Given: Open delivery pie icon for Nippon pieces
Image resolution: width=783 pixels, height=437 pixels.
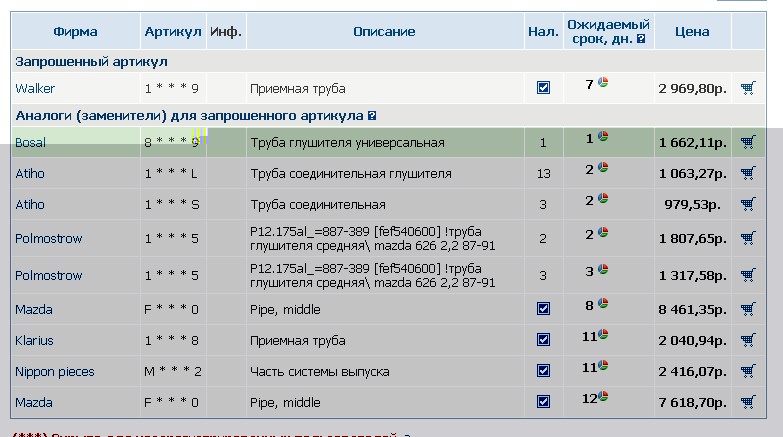Looking at the screenshot, I should (x=603, y=365).
